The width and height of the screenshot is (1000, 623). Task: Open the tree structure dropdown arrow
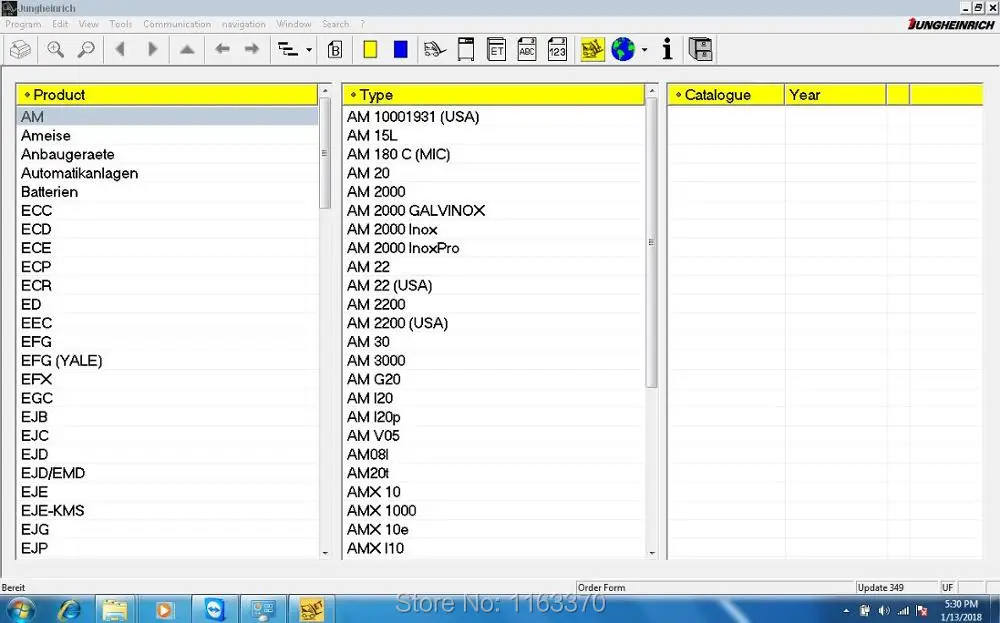(309, 50)
